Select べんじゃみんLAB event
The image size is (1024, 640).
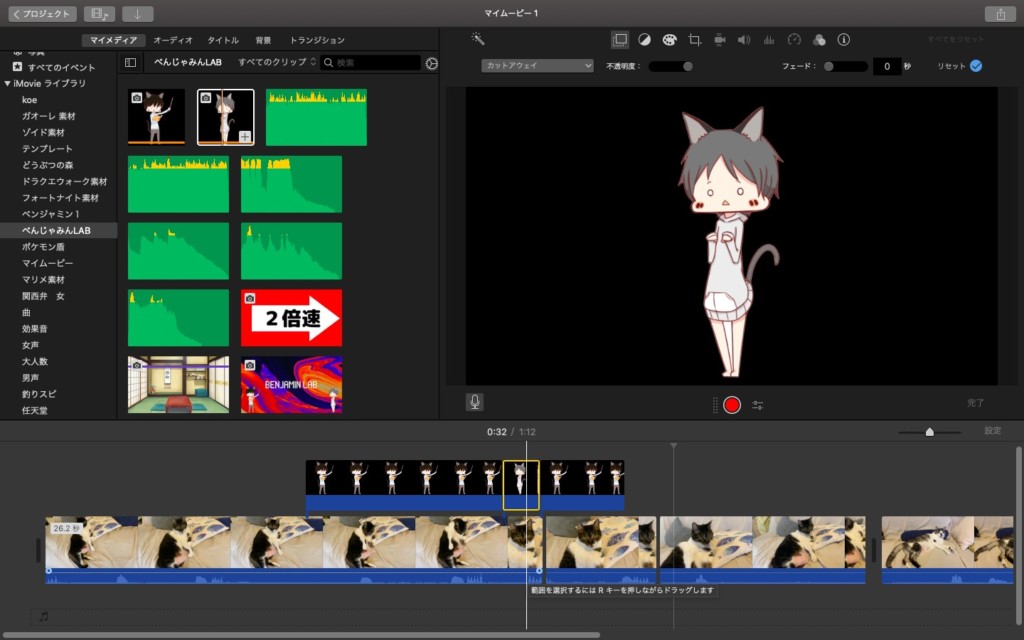(x=59, y=231)
